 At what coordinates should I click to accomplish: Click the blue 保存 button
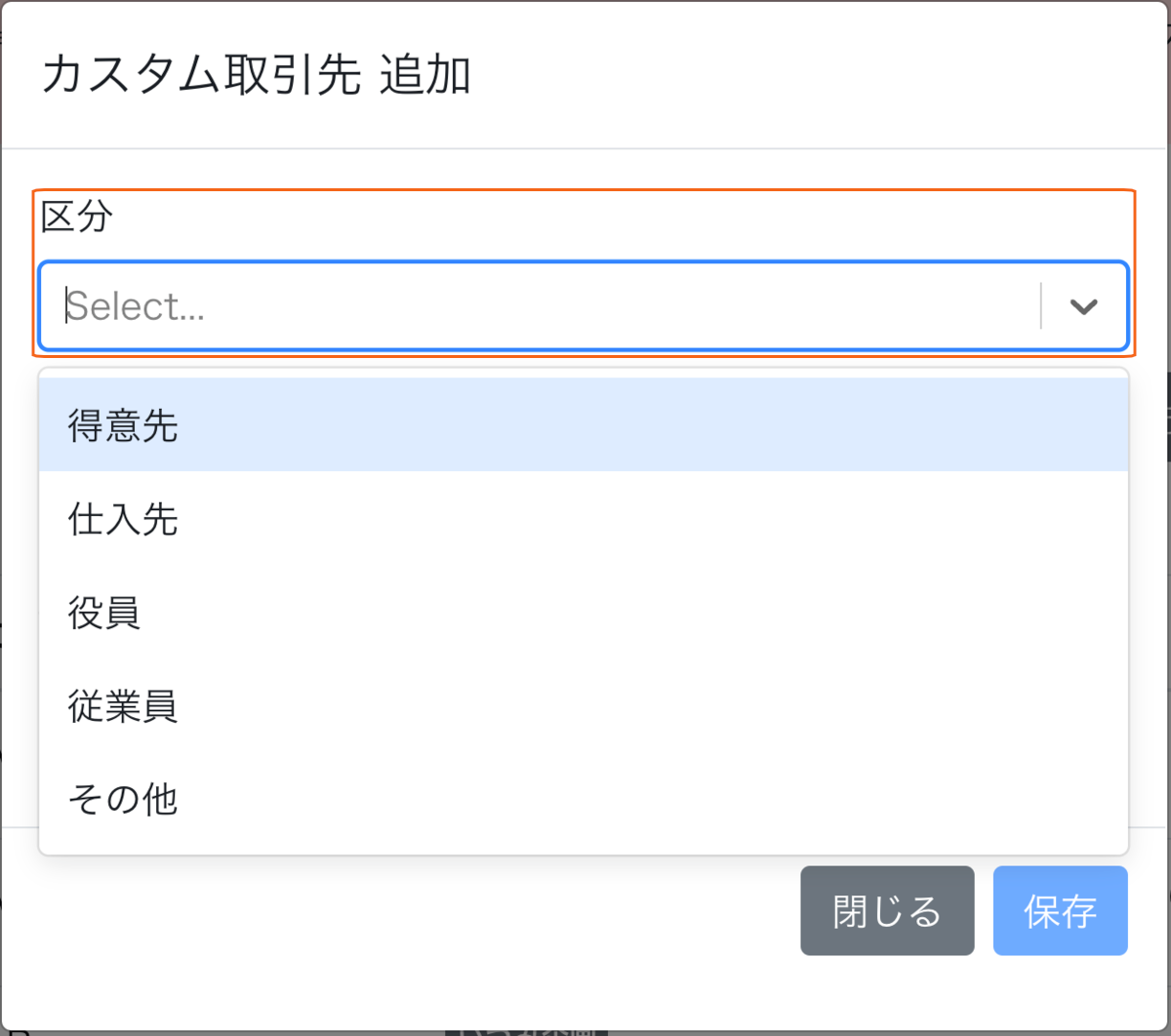pos(1061,911)
